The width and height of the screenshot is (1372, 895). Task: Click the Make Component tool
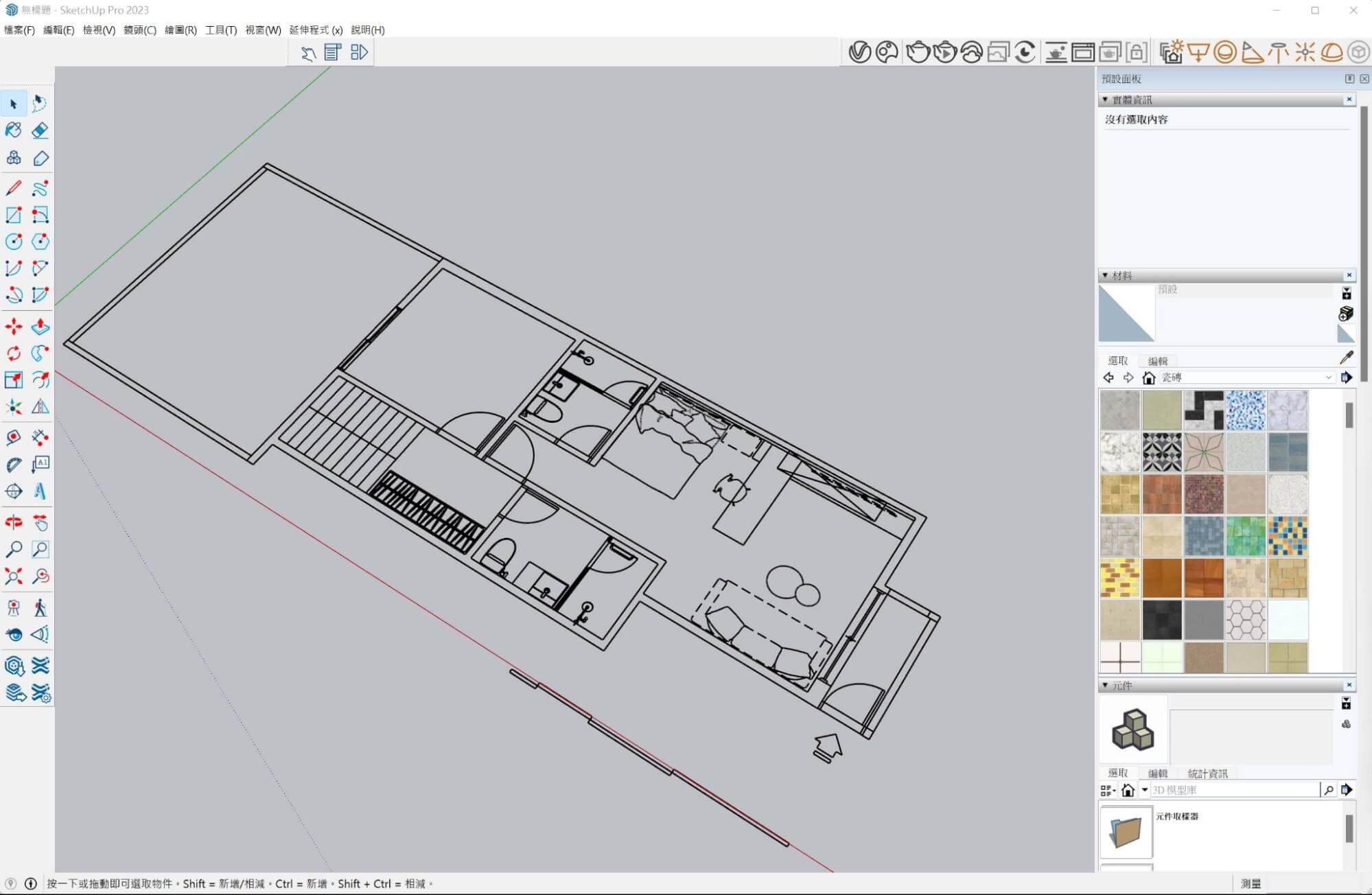[x=14, y=158]
